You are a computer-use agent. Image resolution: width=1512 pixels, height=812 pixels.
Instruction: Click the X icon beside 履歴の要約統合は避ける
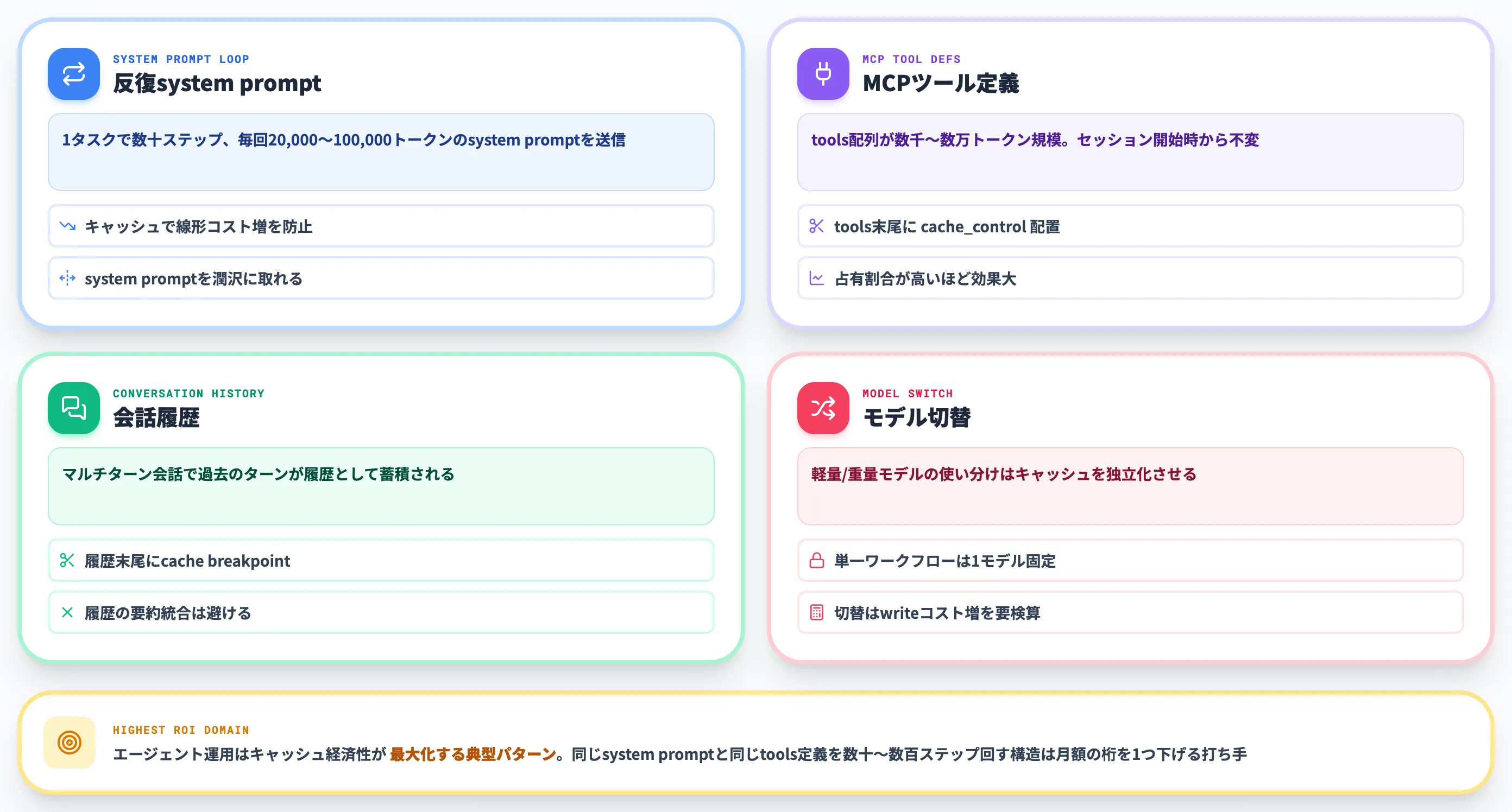click(67, 612)
